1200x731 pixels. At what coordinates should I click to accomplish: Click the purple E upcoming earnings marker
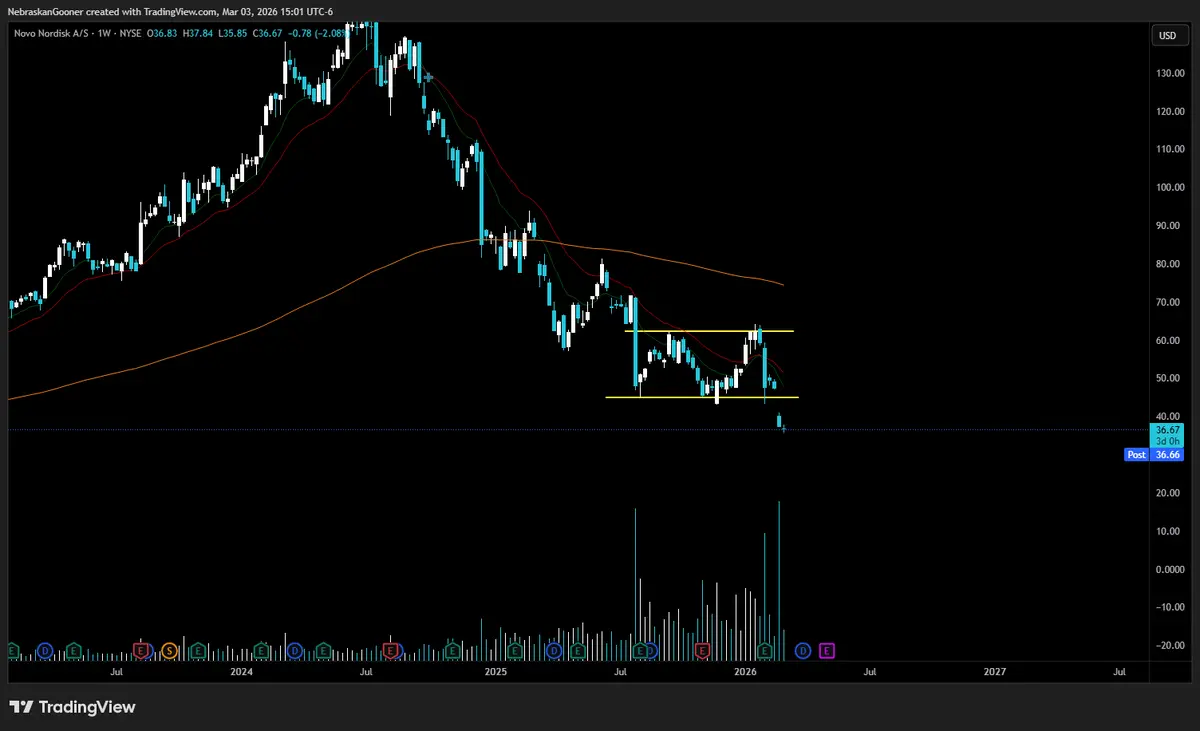[x=827, y=651]
